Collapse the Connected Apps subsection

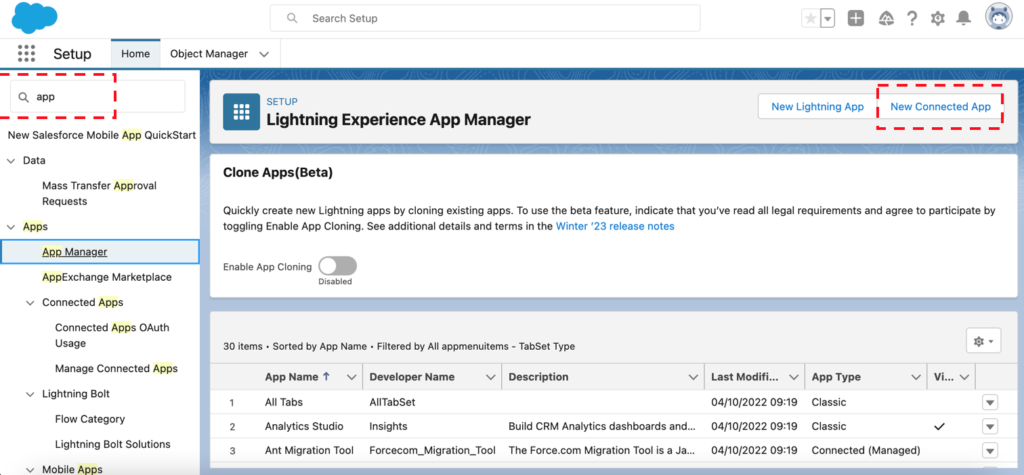[x=30, y=303]
